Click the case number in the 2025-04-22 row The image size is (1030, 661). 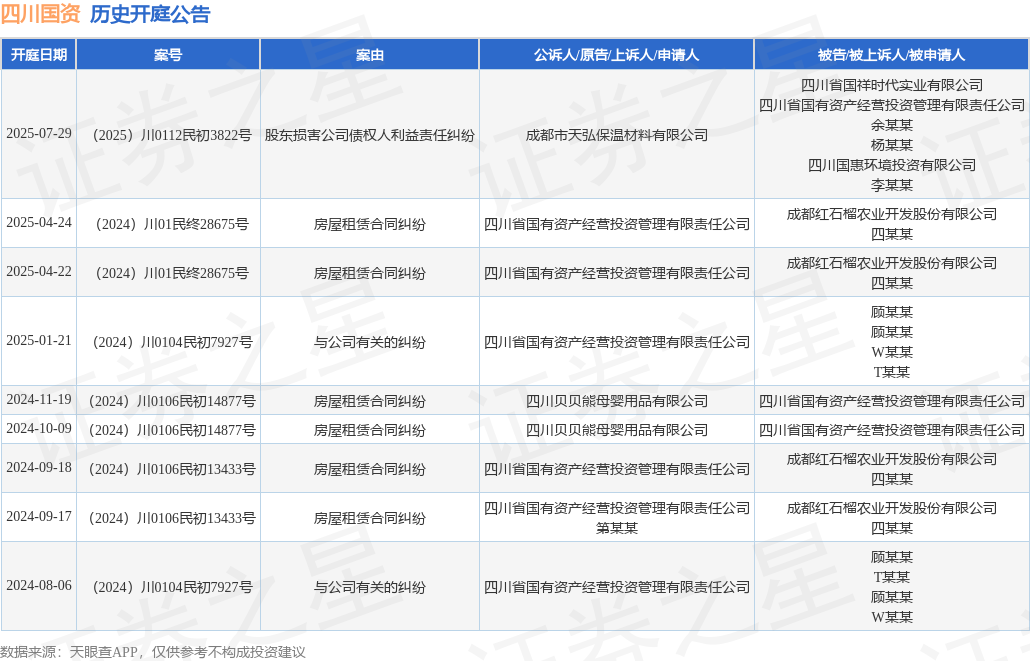coord(169,273)
